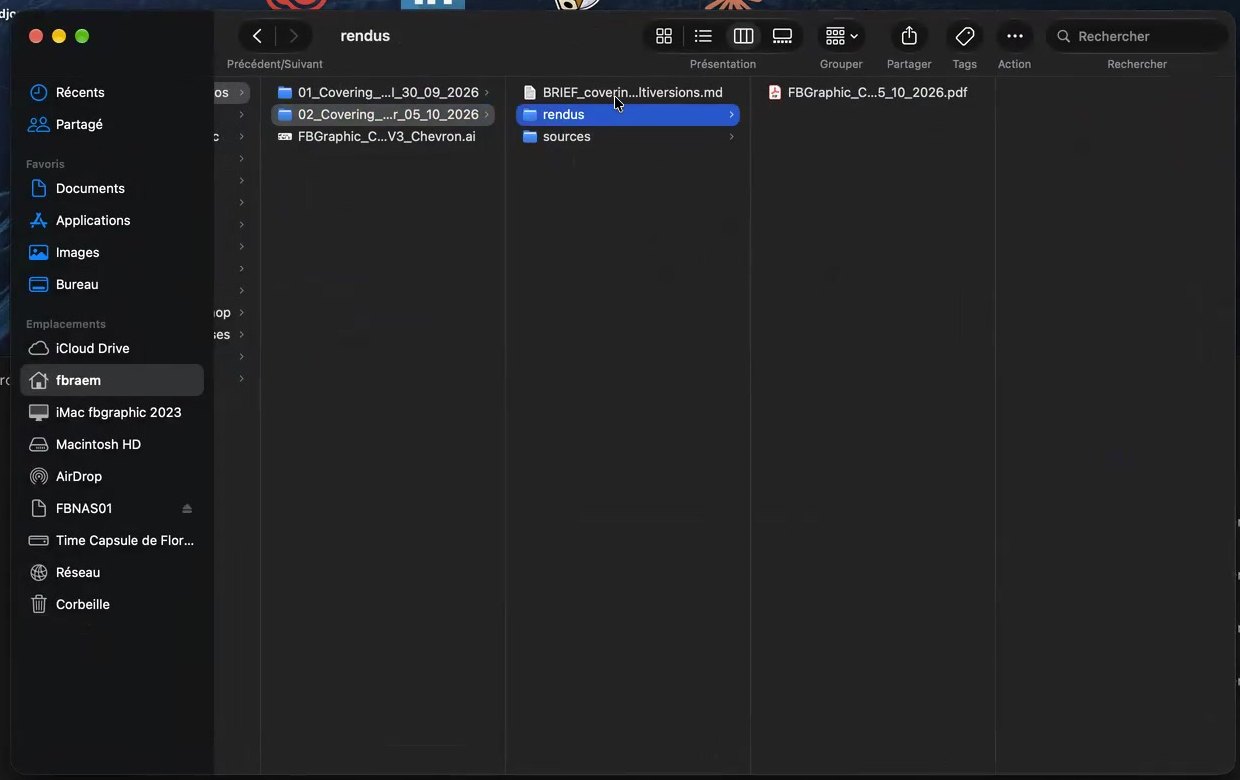Open Réseau in the sidebar

tap(112, 572)
